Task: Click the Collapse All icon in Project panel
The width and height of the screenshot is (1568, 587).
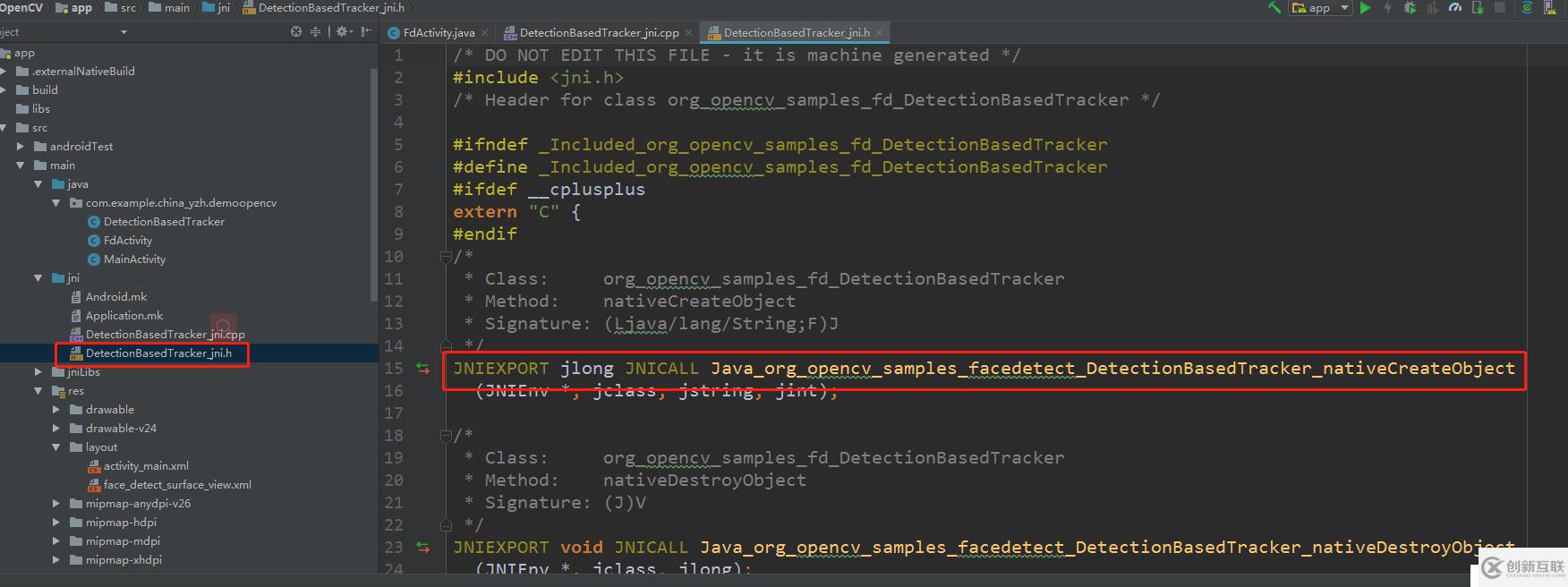Action: coord(315,31)
